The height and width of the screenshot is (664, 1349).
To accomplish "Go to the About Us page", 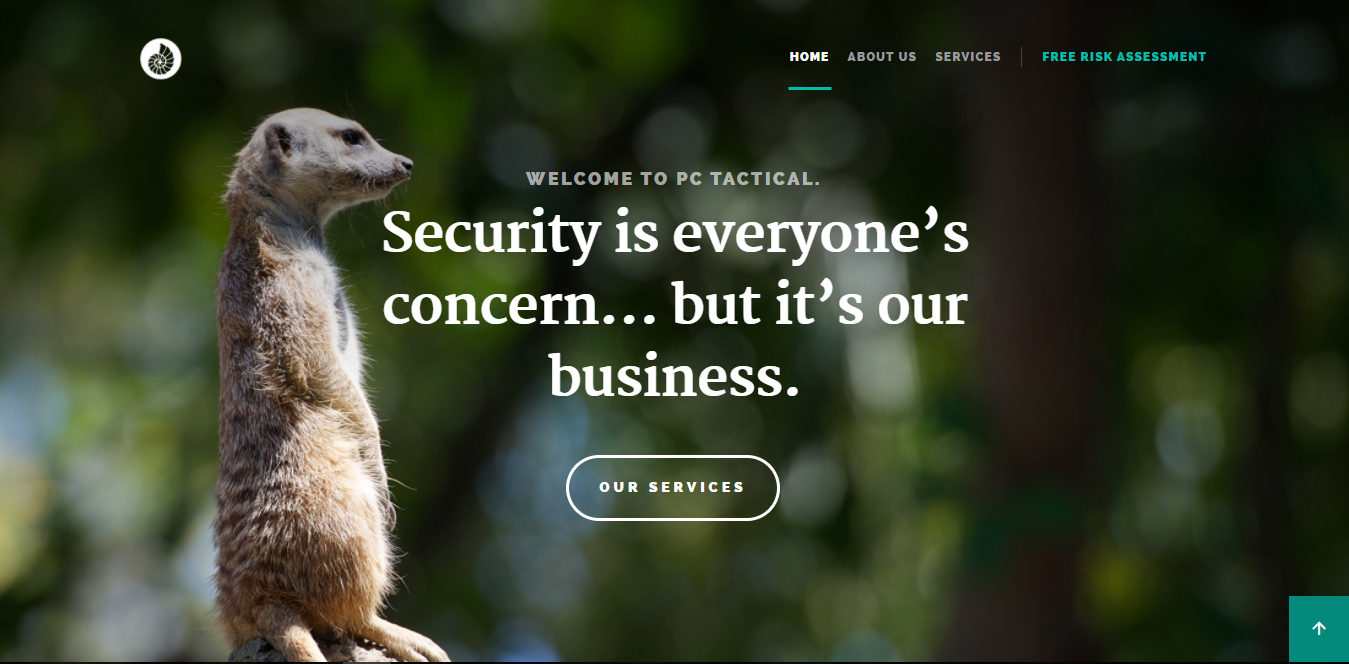I will pos(882,57).
